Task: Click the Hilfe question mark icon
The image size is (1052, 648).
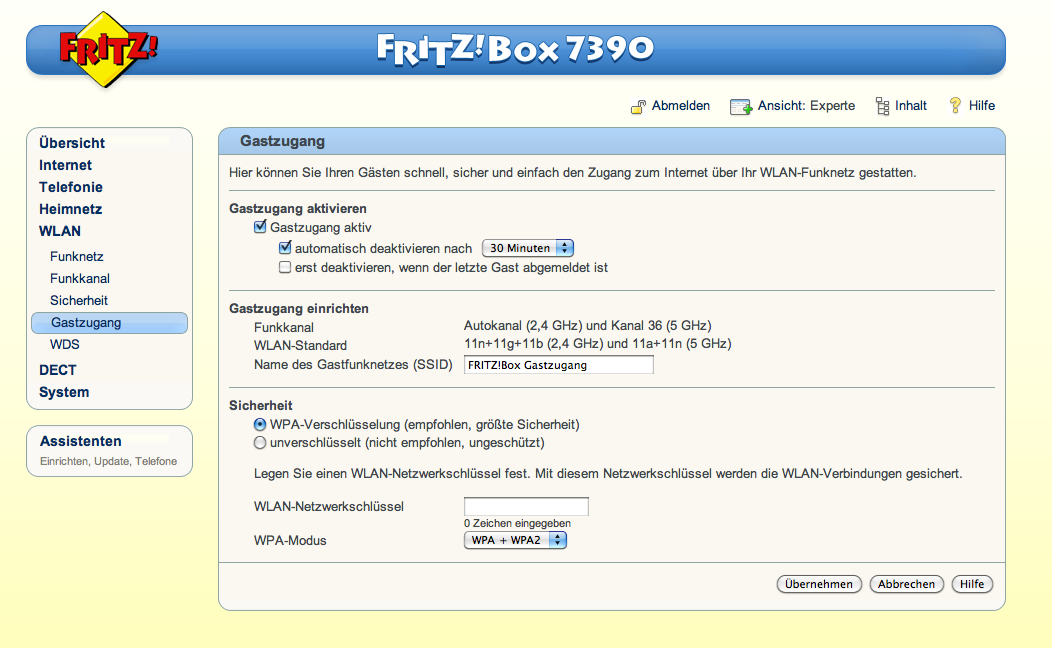Action: pos(955,105)
